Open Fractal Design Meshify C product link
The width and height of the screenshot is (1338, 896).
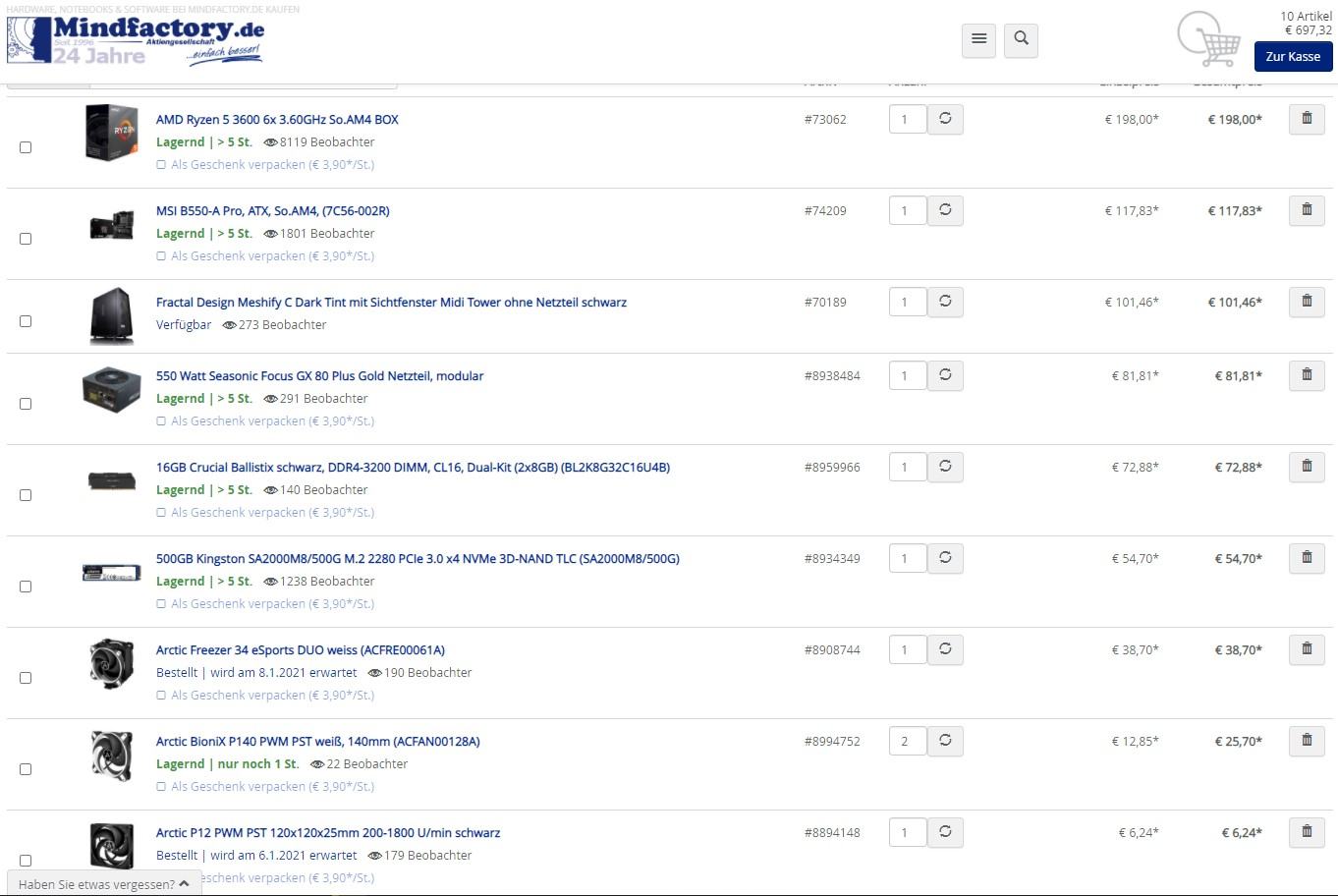[391, 303]
